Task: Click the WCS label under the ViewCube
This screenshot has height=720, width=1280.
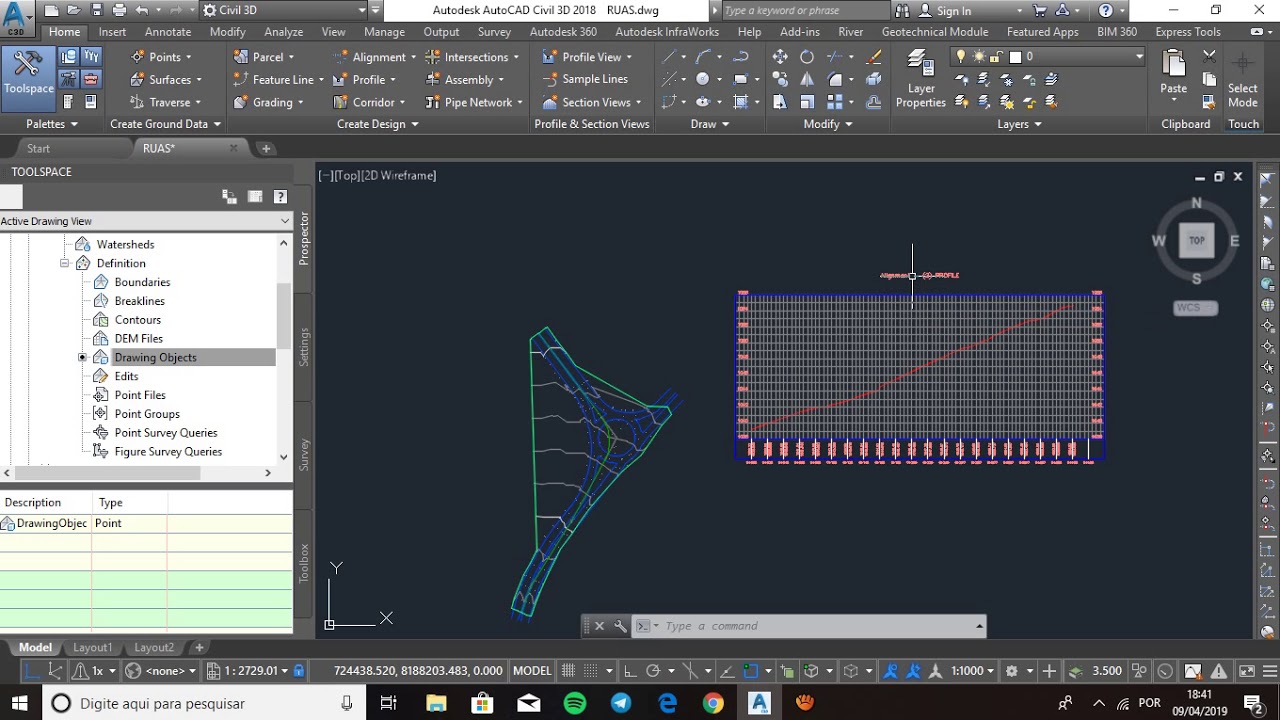Action: click(x=1195, y=307)
